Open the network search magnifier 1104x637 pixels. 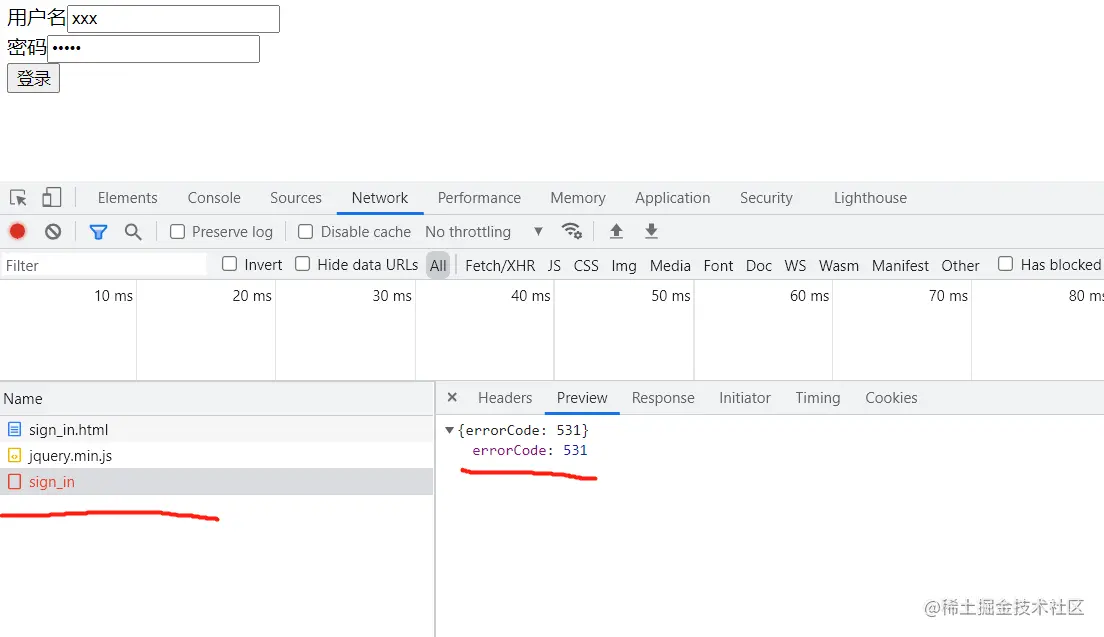(133, 232)
